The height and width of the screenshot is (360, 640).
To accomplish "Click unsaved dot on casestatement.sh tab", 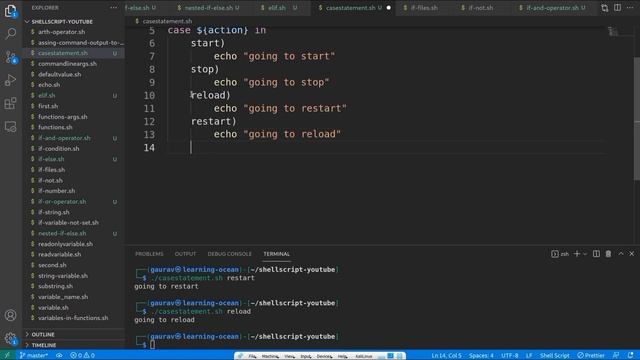I will coord(389,8).
